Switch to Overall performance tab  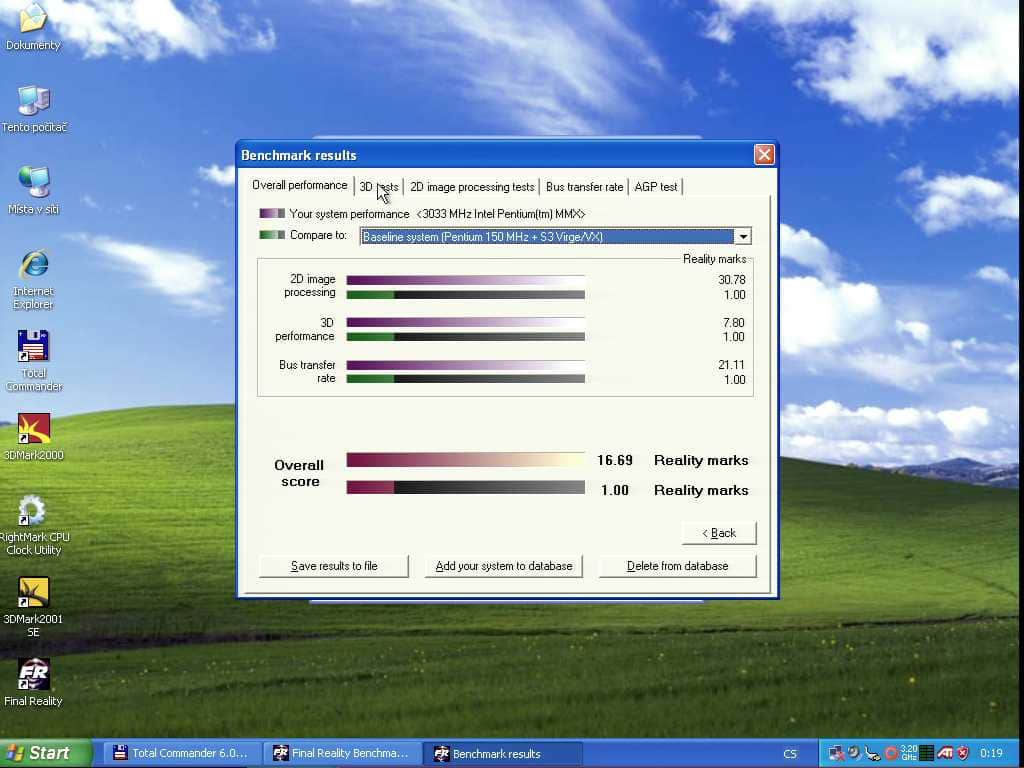click(300, 185)
